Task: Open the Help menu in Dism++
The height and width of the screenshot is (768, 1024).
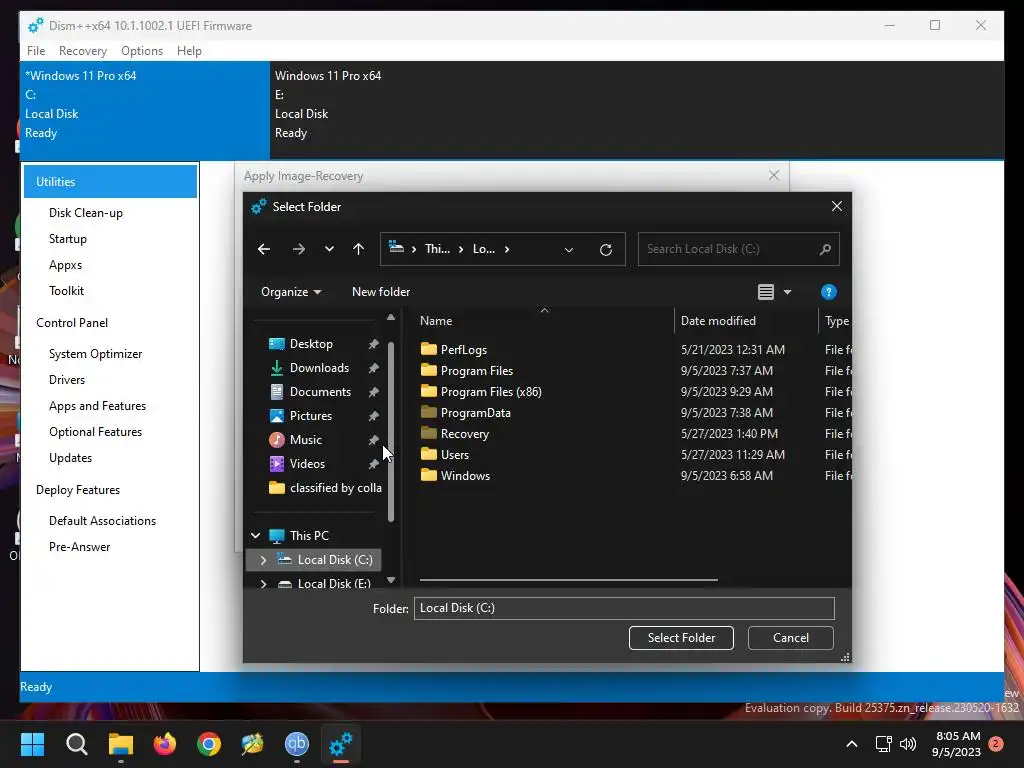Action: click(x=189, y=51)
